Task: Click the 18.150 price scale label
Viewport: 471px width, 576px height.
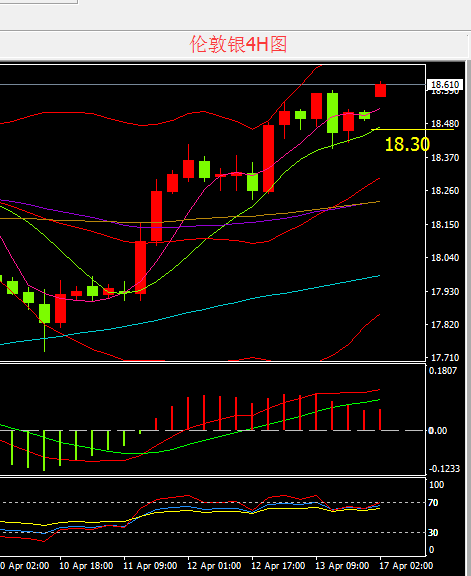Action: click(x=445, y=224)
